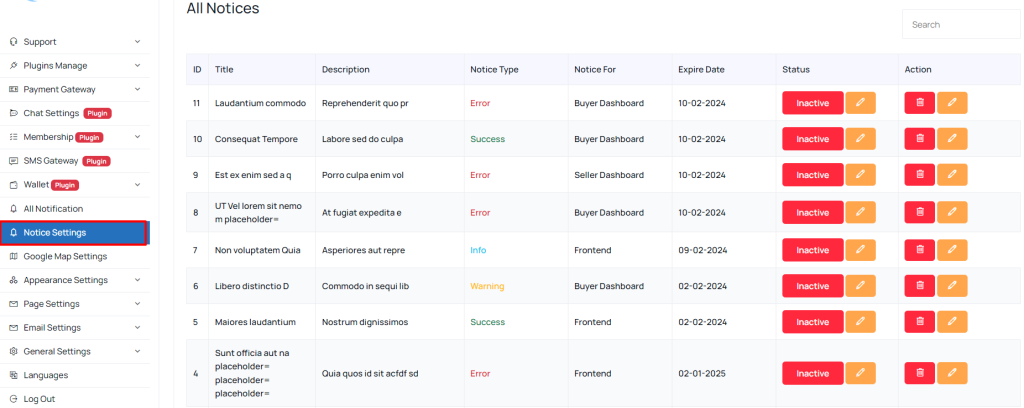Delete notice 10 Consequat Tempore trash icon
1024x408 pixels.
click(x=920, y=138)
